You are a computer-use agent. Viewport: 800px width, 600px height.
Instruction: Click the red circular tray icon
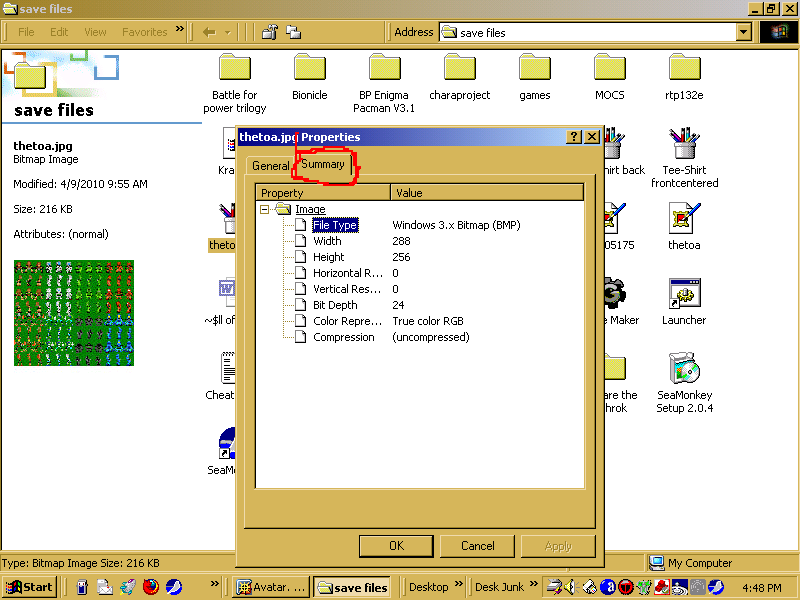tap(626, 587)
